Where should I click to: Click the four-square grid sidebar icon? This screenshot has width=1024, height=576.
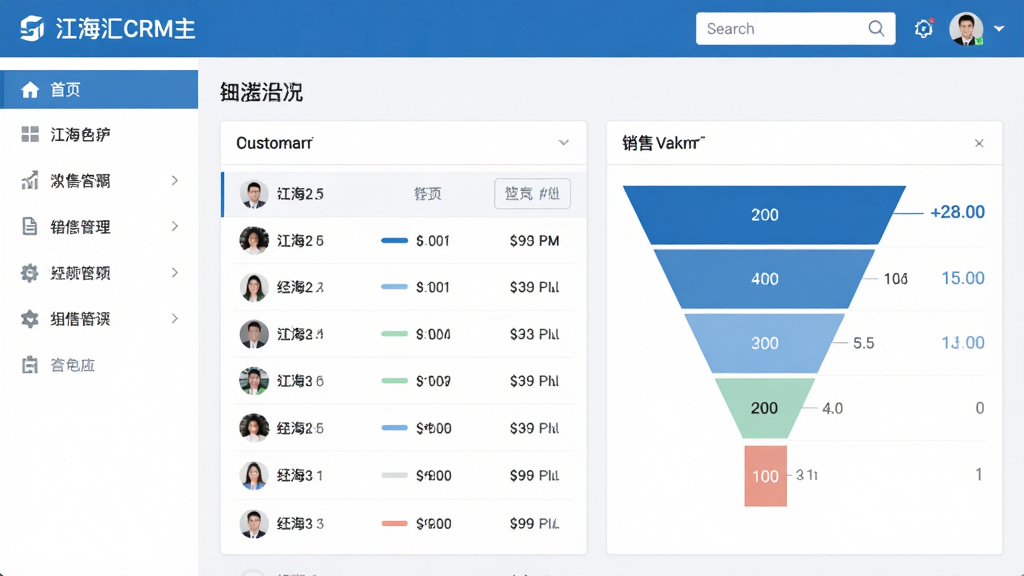pos(30,135)
